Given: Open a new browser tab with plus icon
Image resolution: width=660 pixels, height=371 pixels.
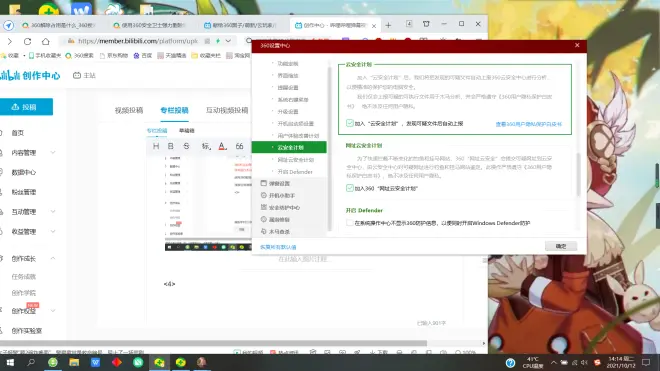Looking at the screenshot, I should (388, 25).
